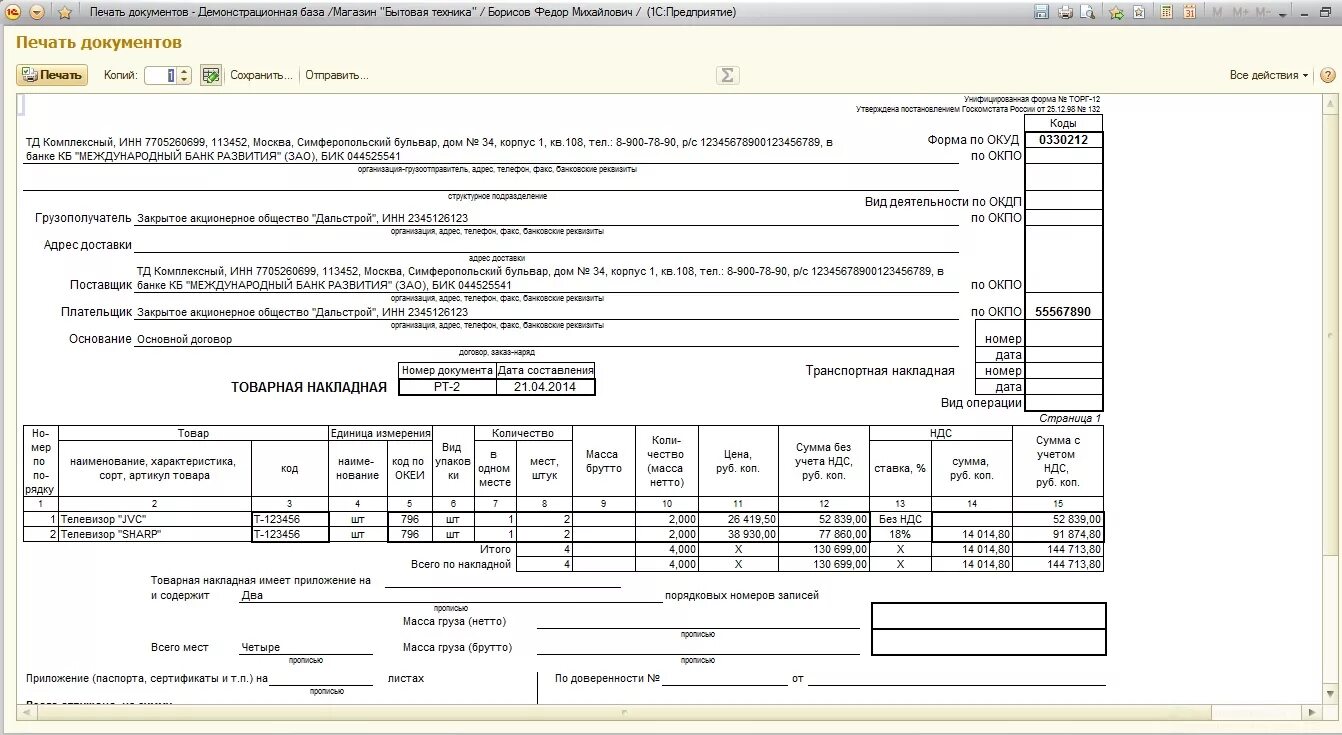Select SHARP row sum cell 77 860,00
The image size is (1342, 735).
(x=824, y=534)
